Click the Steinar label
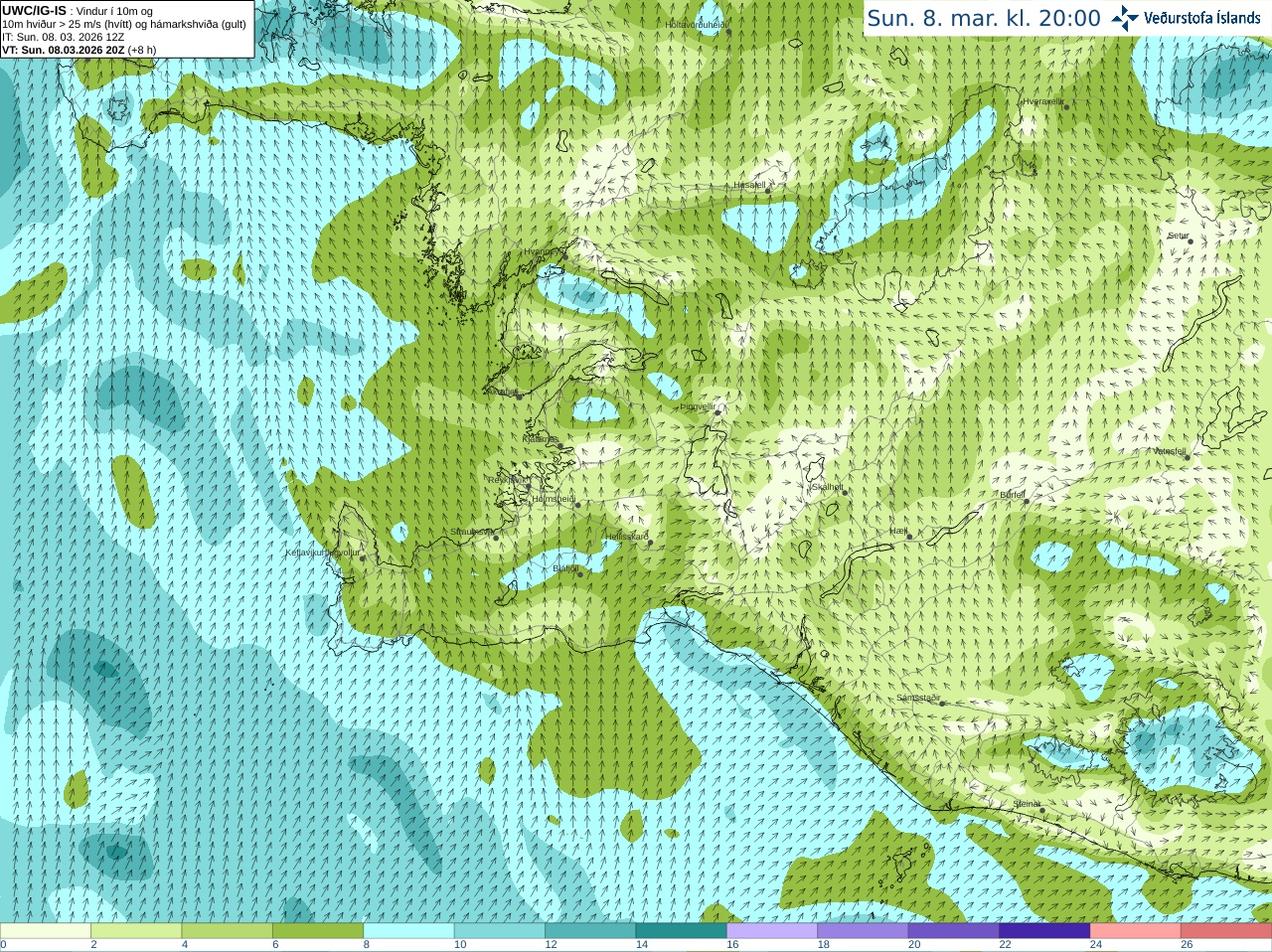This screenshot has width=1272, height=952. point(1027,804)
